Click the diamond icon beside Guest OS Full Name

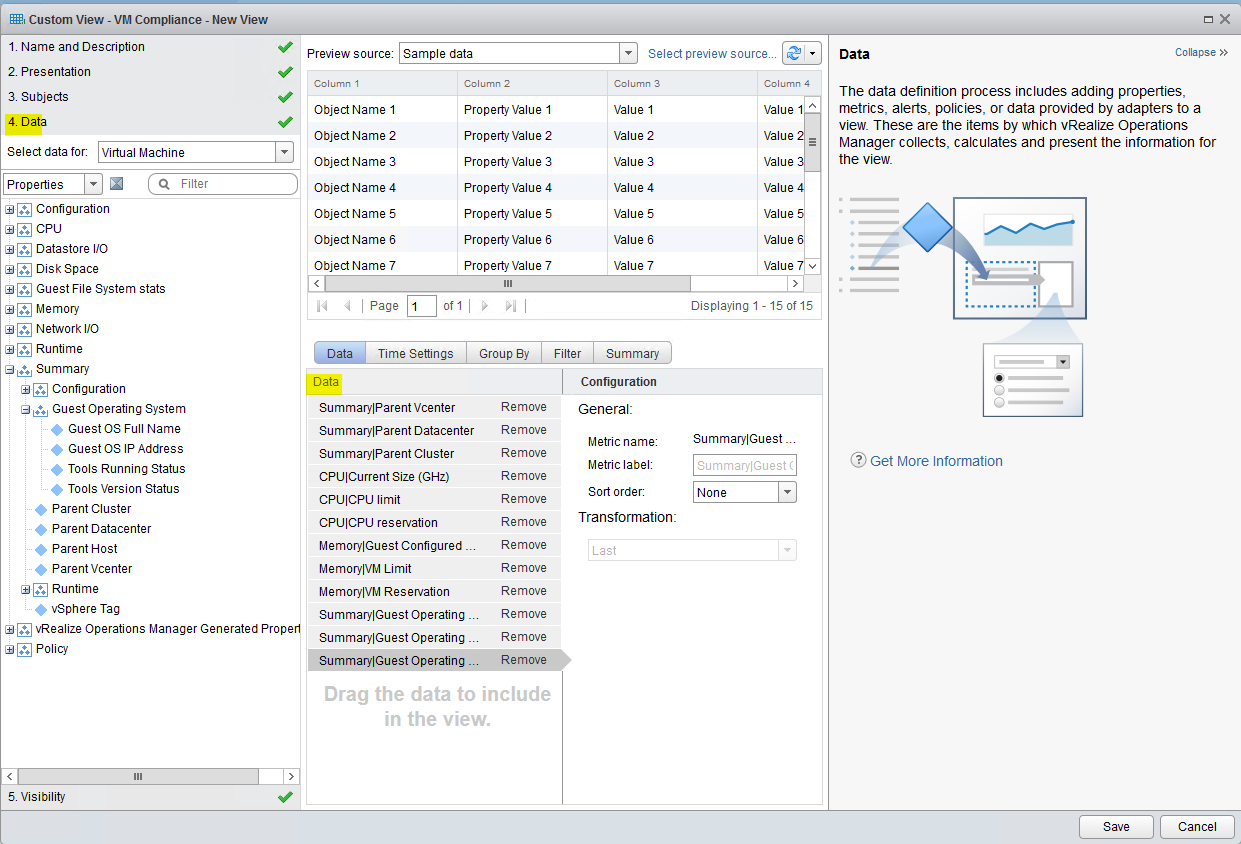point(57,429)
